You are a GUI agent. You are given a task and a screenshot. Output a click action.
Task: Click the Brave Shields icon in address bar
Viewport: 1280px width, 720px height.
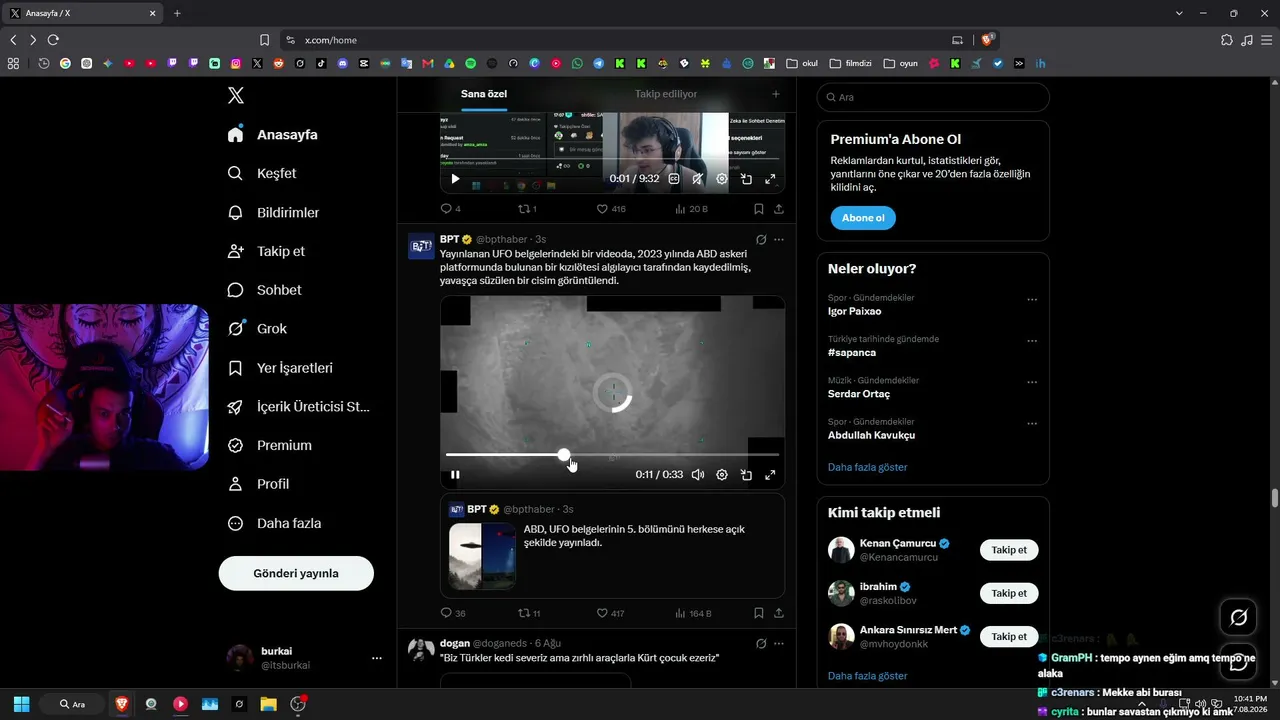point(988,40)
